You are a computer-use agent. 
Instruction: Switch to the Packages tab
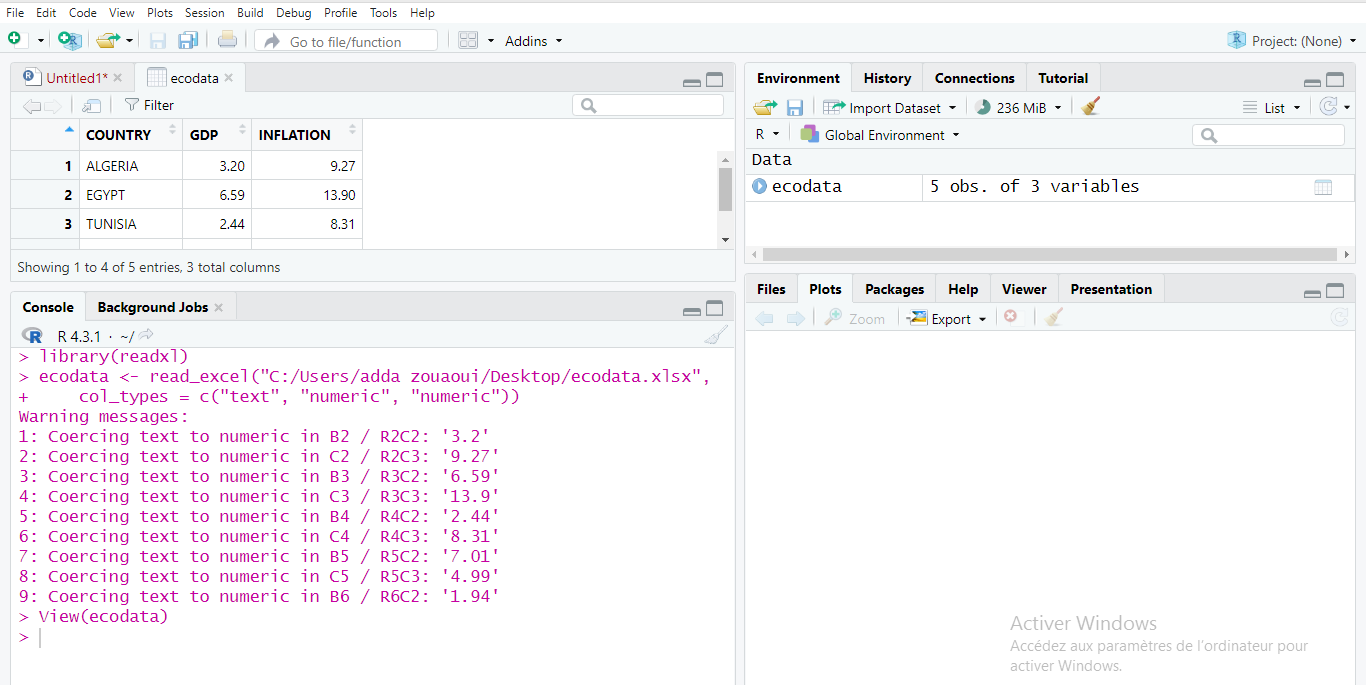coord(894,289)
